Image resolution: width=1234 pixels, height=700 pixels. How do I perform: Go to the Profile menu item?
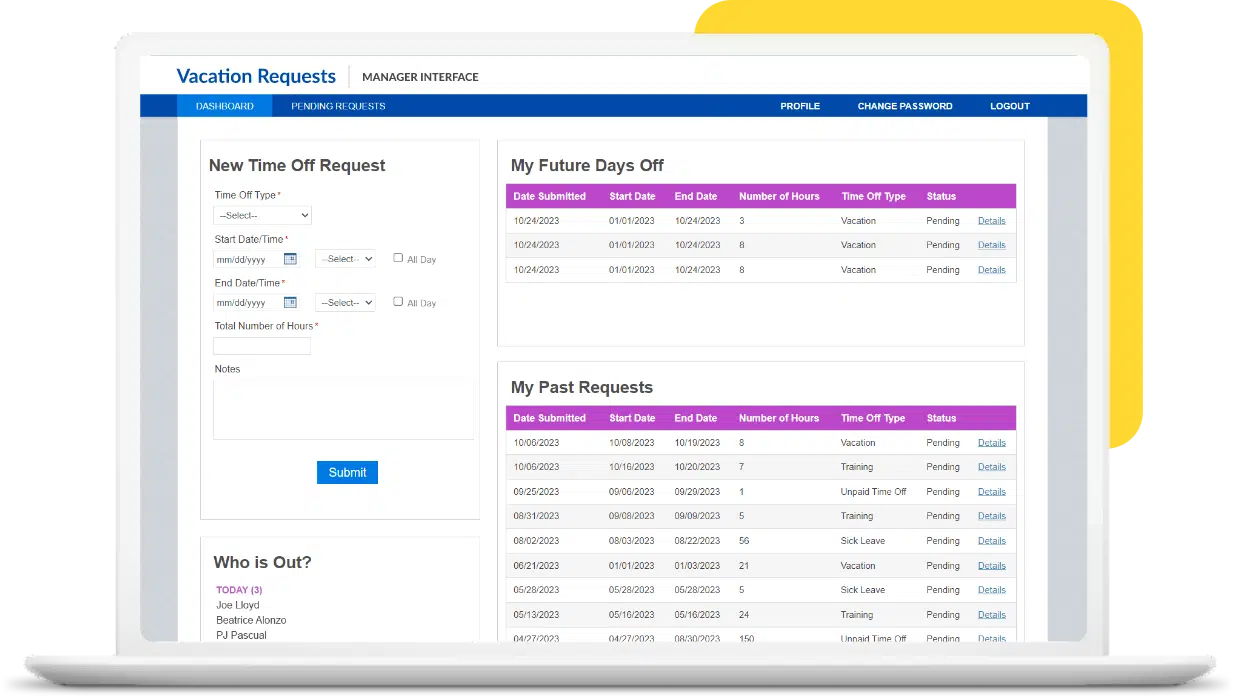800,106
